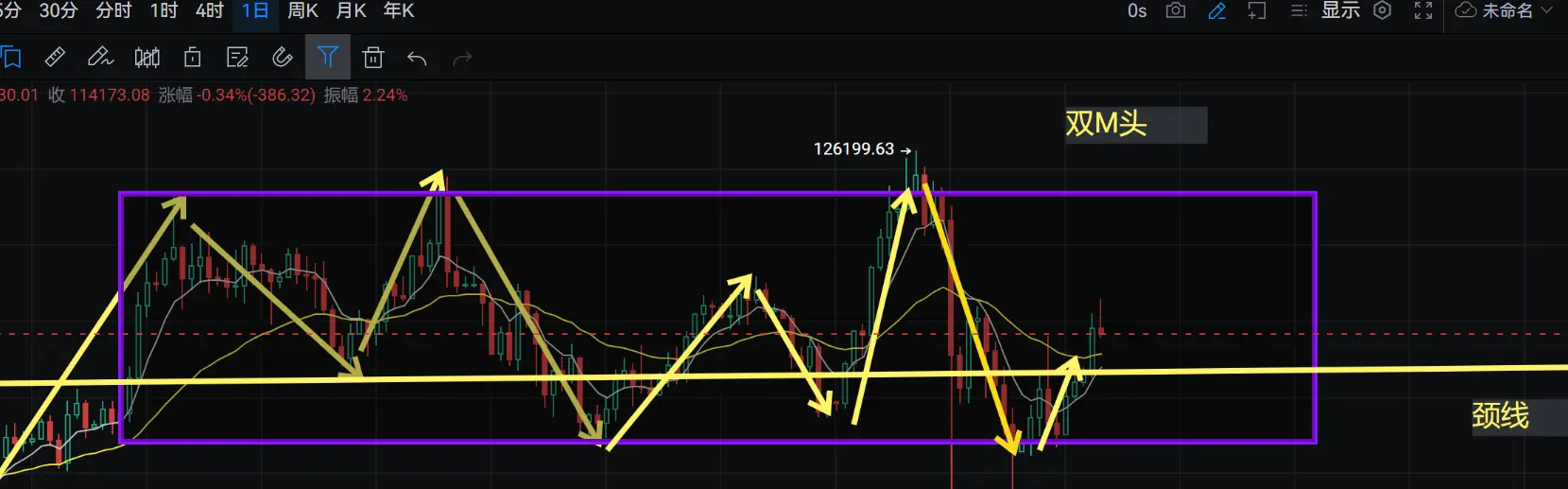Open the note edit tool
The image size is (1568, 489).
click(237, 58)
